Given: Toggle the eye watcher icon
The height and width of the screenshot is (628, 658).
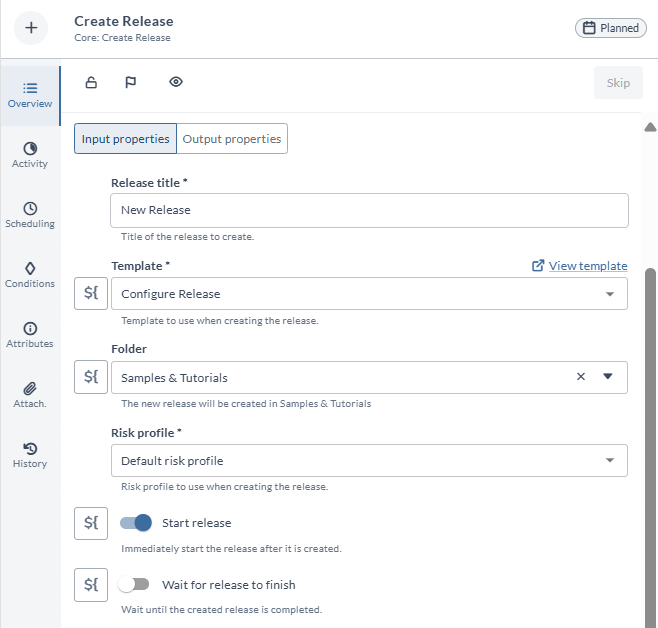Looking at the screenshot, I should (176, 82).
